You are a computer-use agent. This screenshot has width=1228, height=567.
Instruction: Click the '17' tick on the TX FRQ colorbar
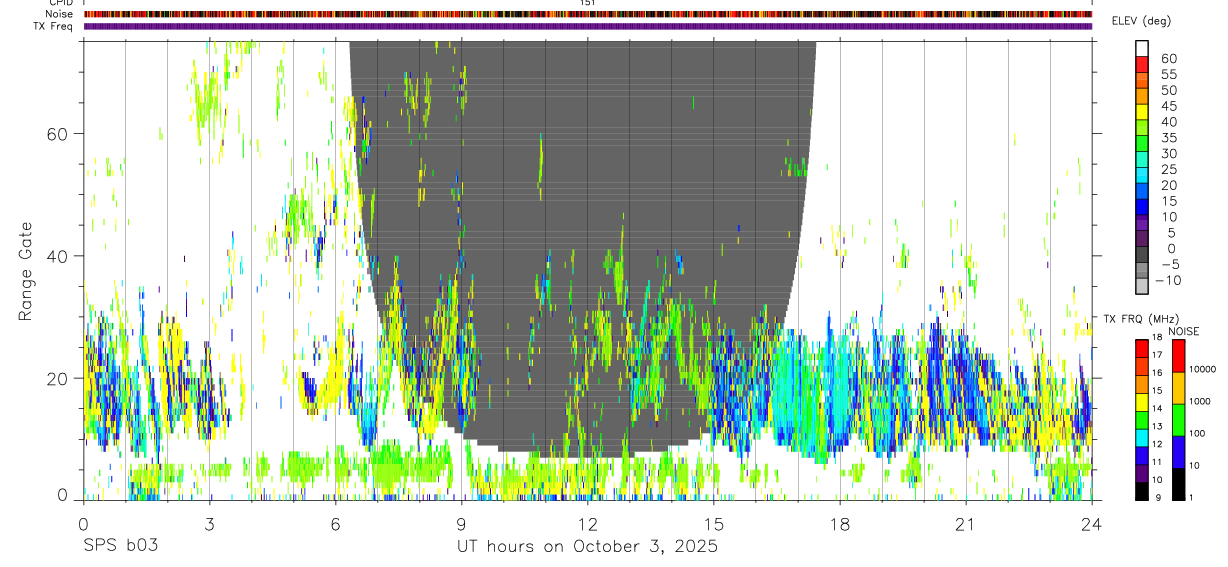(1158, 355)
